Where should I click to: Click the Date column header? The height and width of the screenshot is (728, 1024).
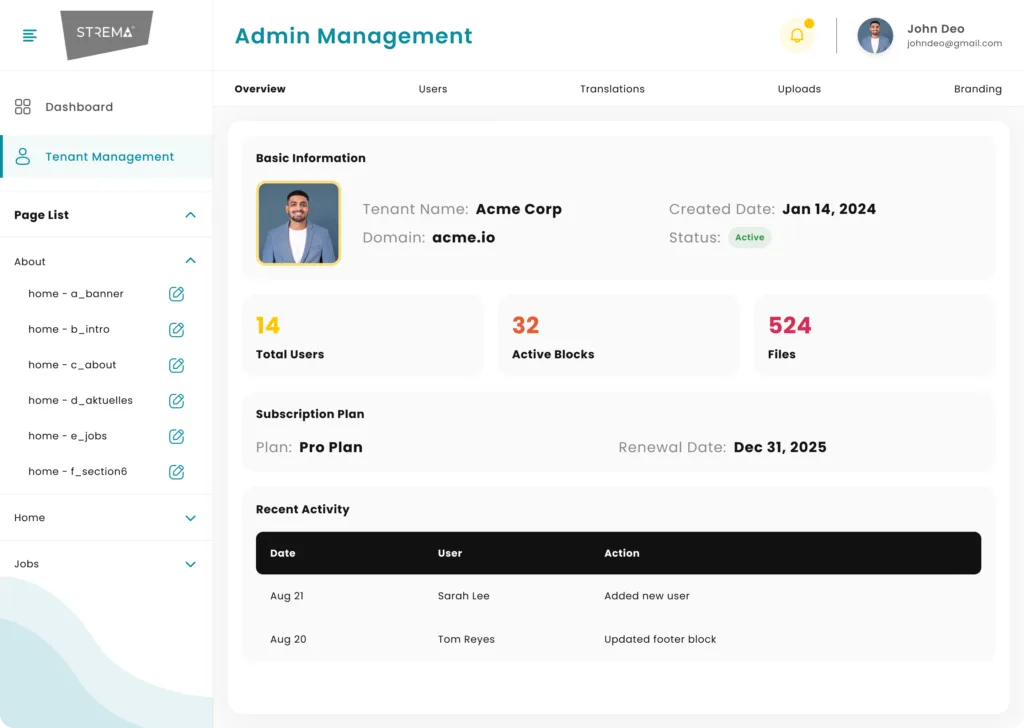tap(283, 553)
